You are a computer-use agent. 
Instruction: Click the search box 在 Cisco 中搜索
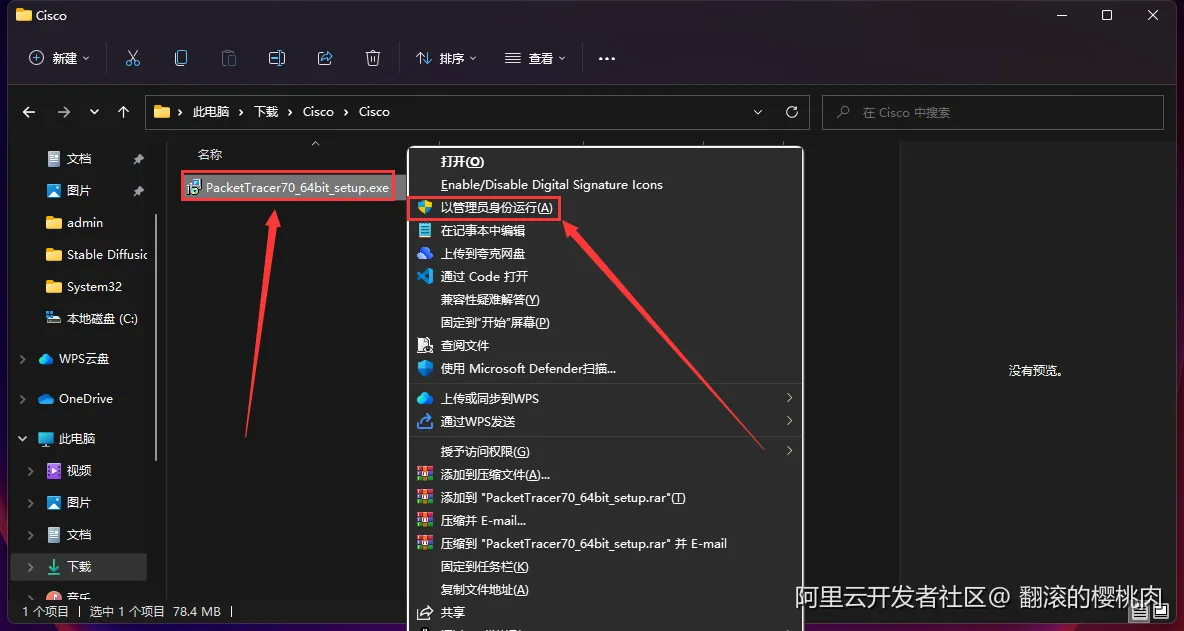pyautogui.click(x=992, y=112)
